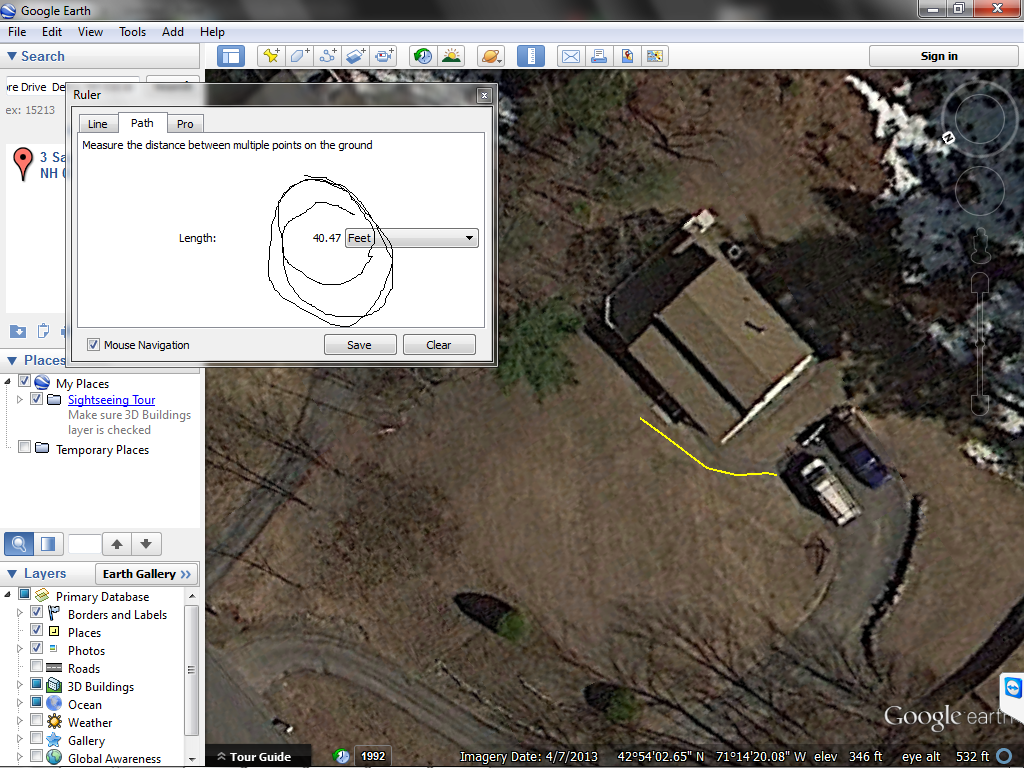Image resolution: width=1024 pixels, height=768 pixels.
Task: Click the N north marker on the compass ring
Action: point(949,138)
